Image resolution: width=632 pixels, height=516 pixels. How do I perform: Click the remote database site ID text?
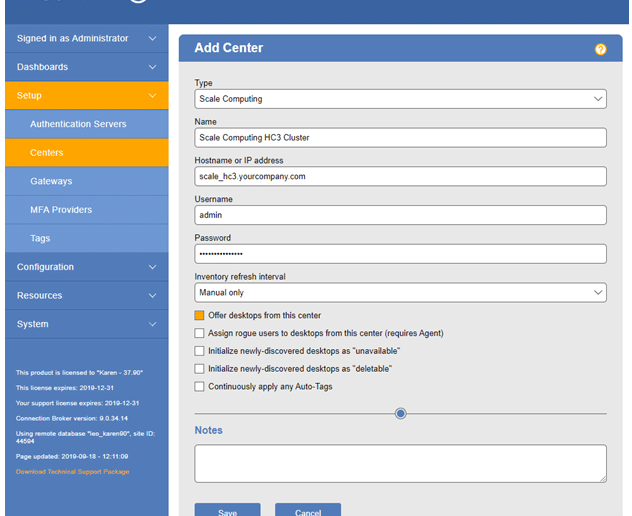pos(85,437)
